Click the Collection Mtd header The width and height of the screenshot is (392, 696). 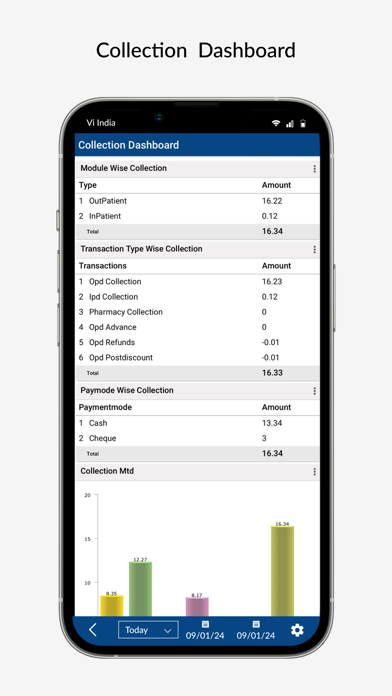coord(198,471)
